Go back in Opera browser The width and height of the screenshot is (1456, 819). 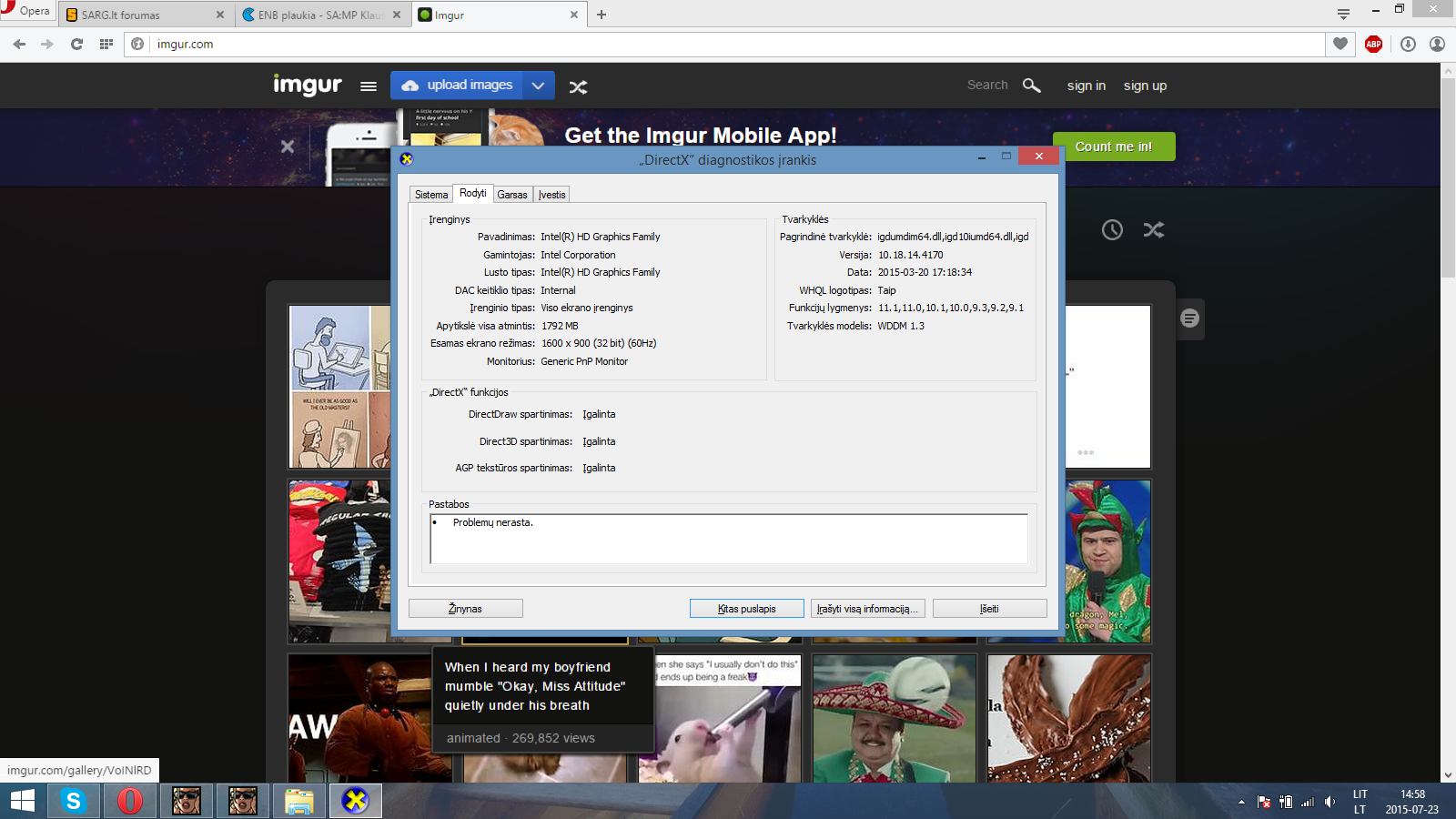pos(19,44)
